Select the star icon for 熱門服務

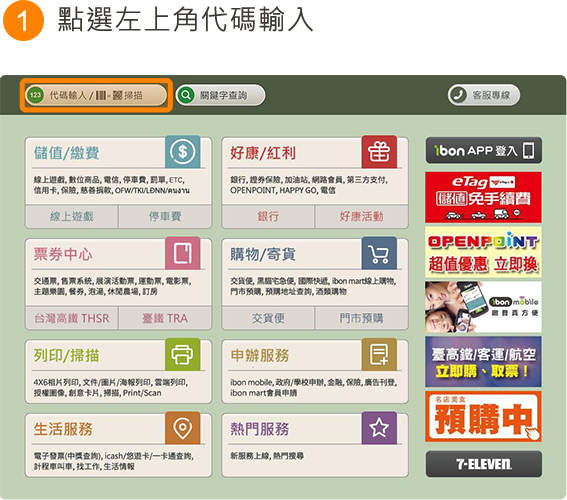point(379,428)
